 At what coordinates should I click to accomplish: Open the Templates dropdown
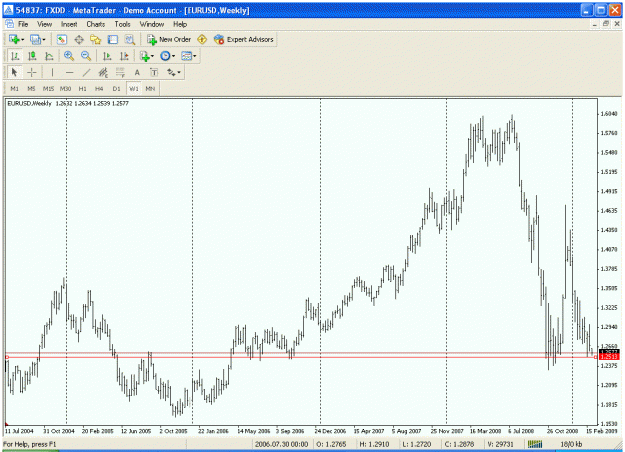click(189, 56)
